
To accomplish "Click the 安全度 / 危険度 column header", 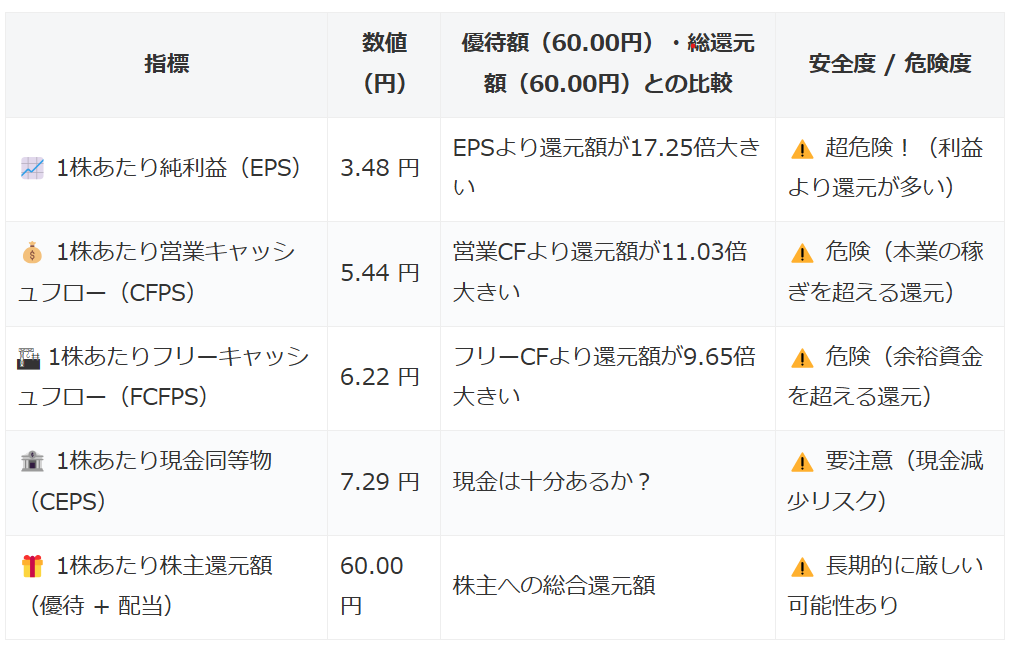I will coord(889,64).
